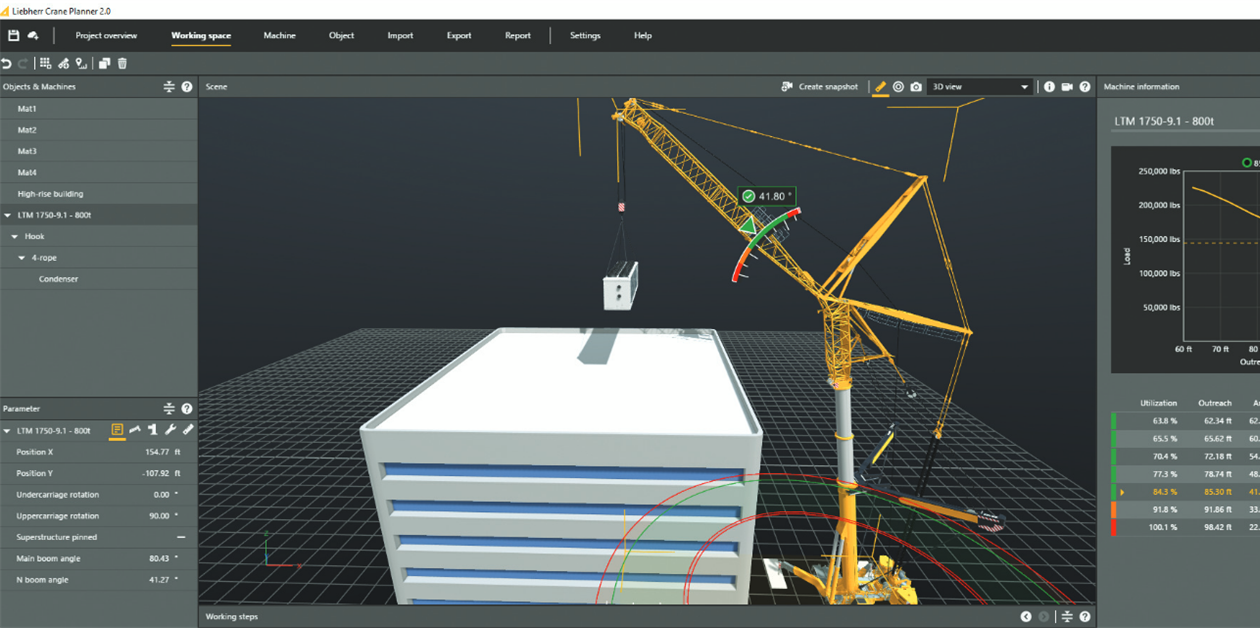1260x628 pixels.
Task: Click the save project icon
Action: click(14, 36)
